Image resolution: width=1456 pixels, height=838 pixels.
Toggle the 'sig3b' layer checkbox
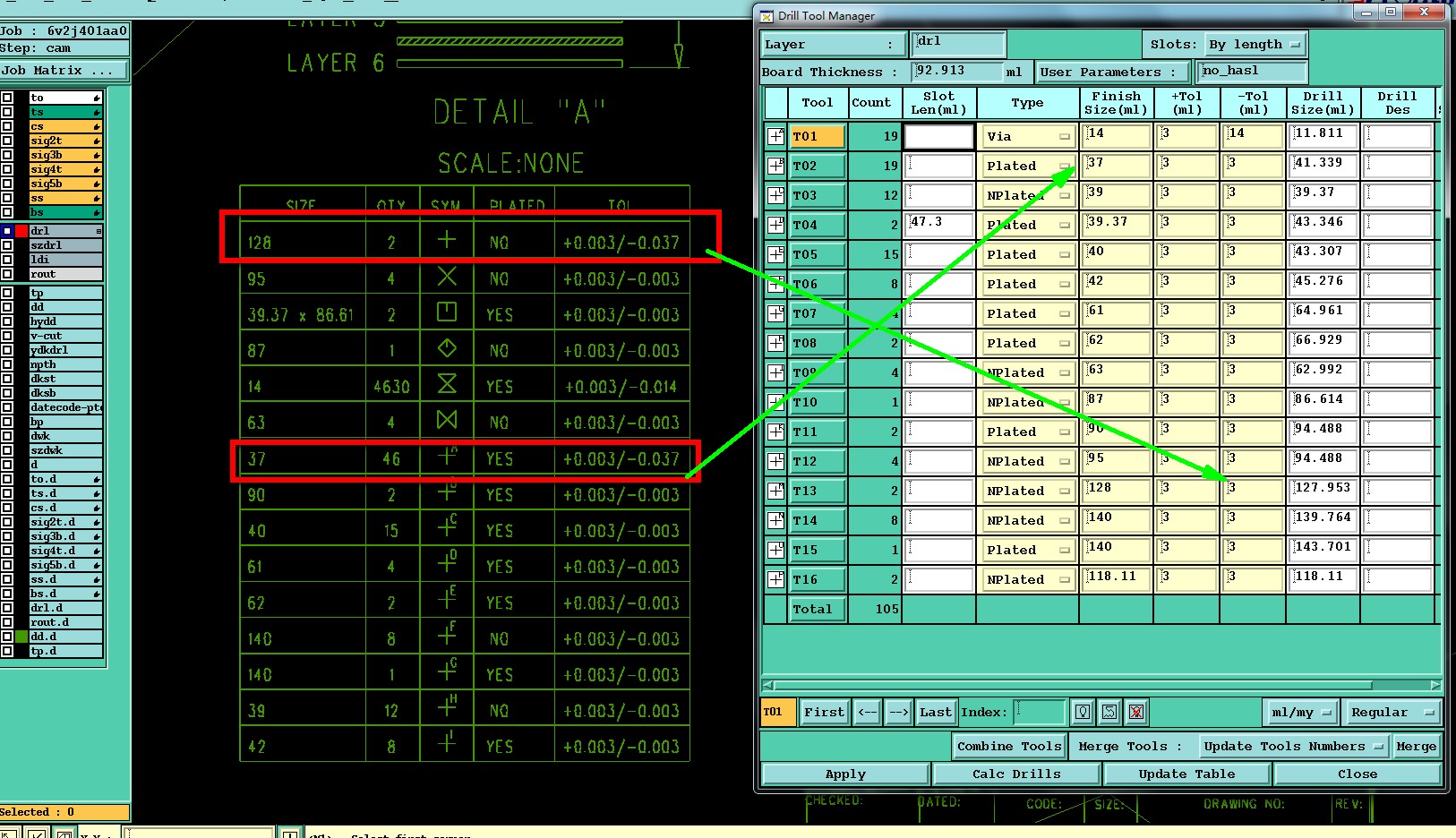pos(7,156)
